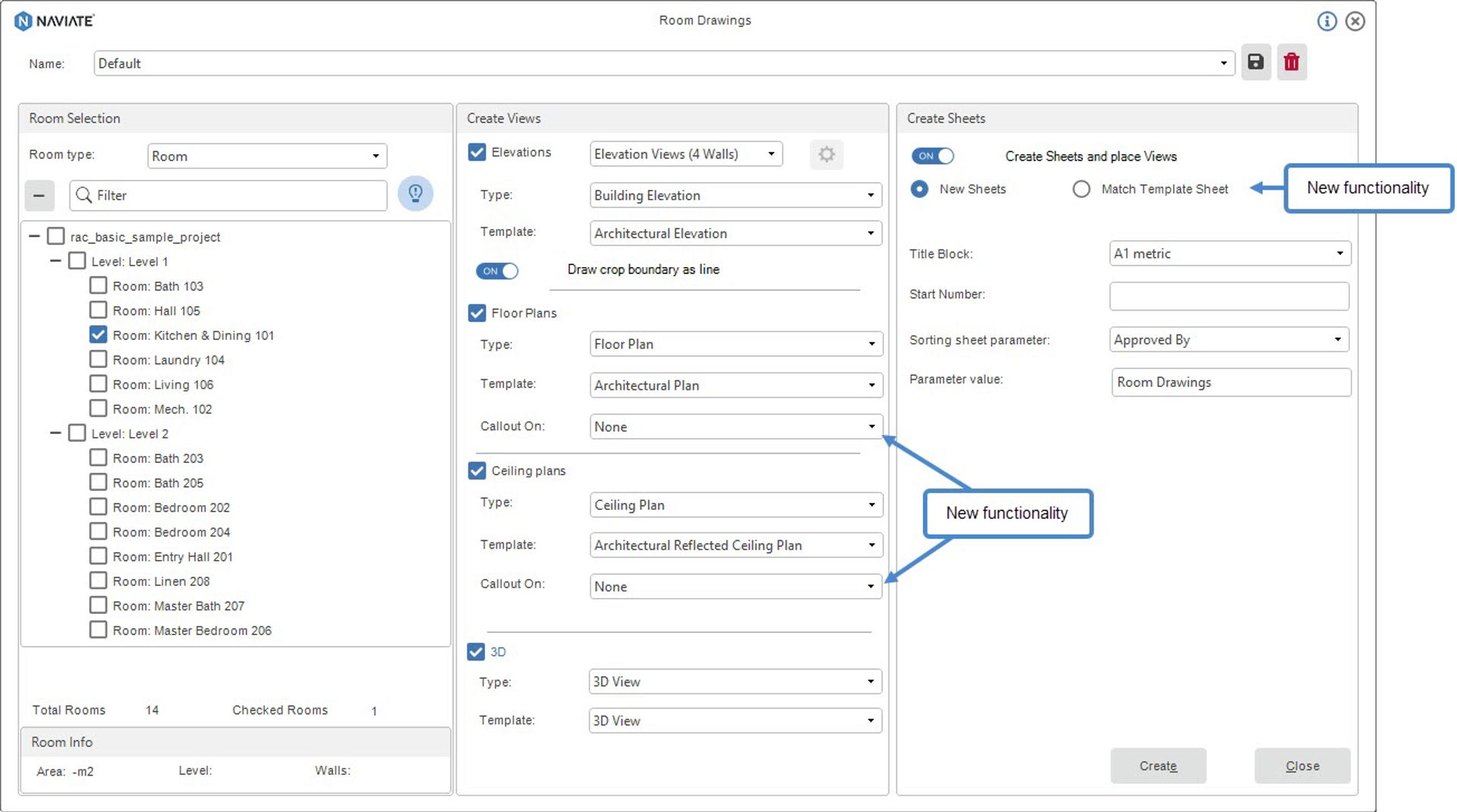Open the info icon in the top right
The image size is (1457, 812).
coord(1326,20)
